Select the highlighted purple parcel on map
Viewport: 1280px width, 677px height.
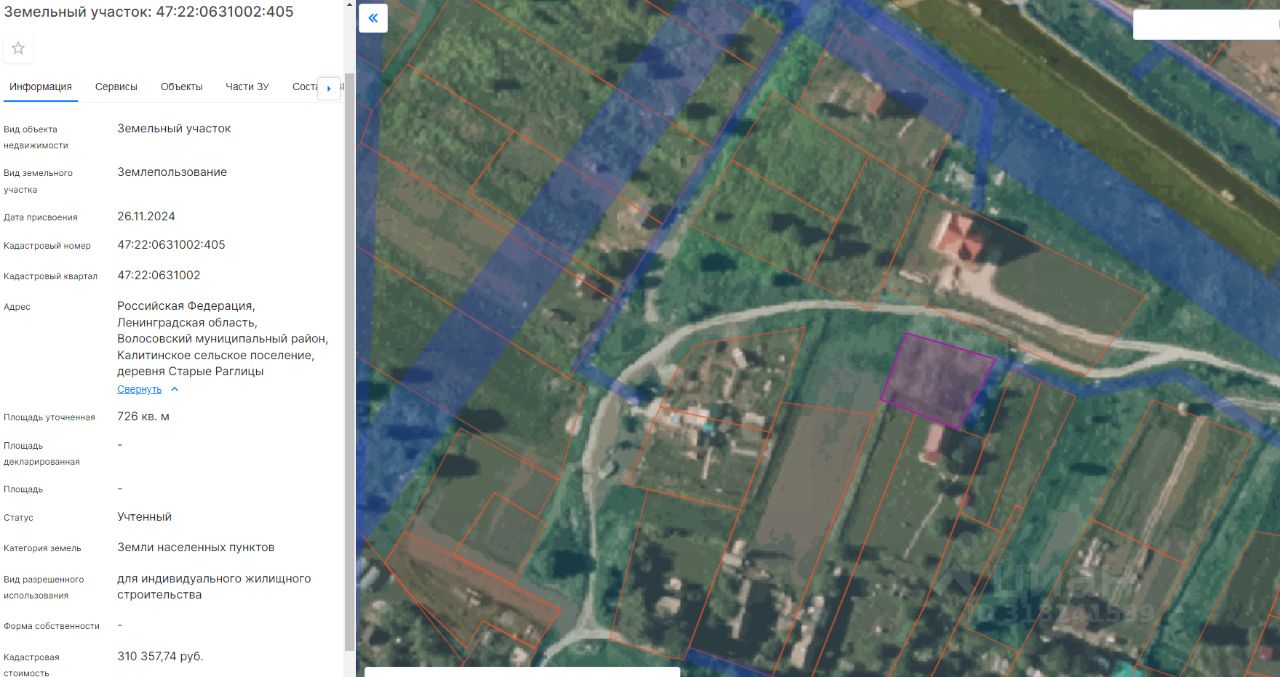(937, 381)
